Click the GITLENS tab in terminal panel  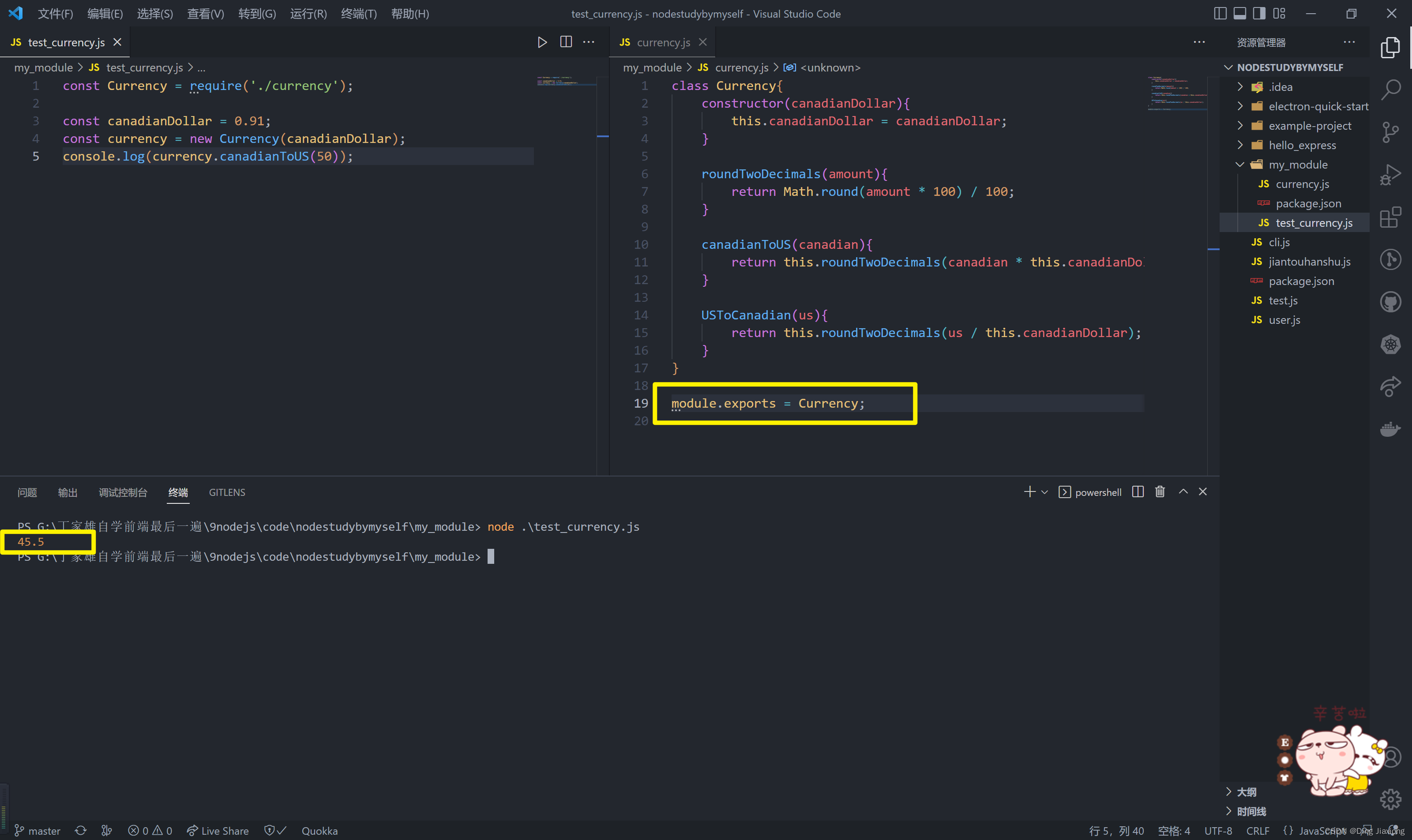pyautogui.click(x=225, y=492)
